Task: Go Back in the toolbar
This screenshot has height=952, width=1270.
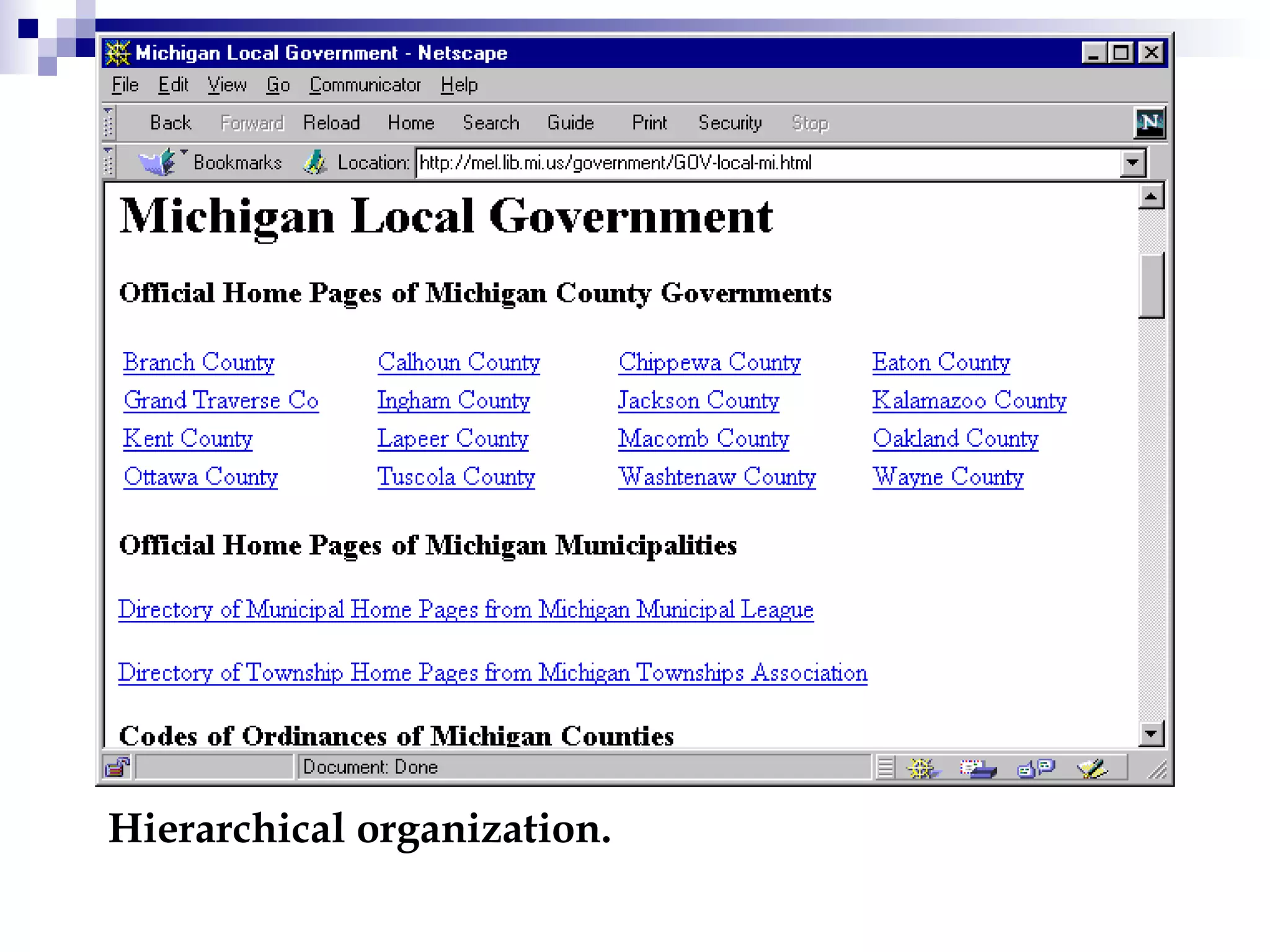Action: point(171,123)
